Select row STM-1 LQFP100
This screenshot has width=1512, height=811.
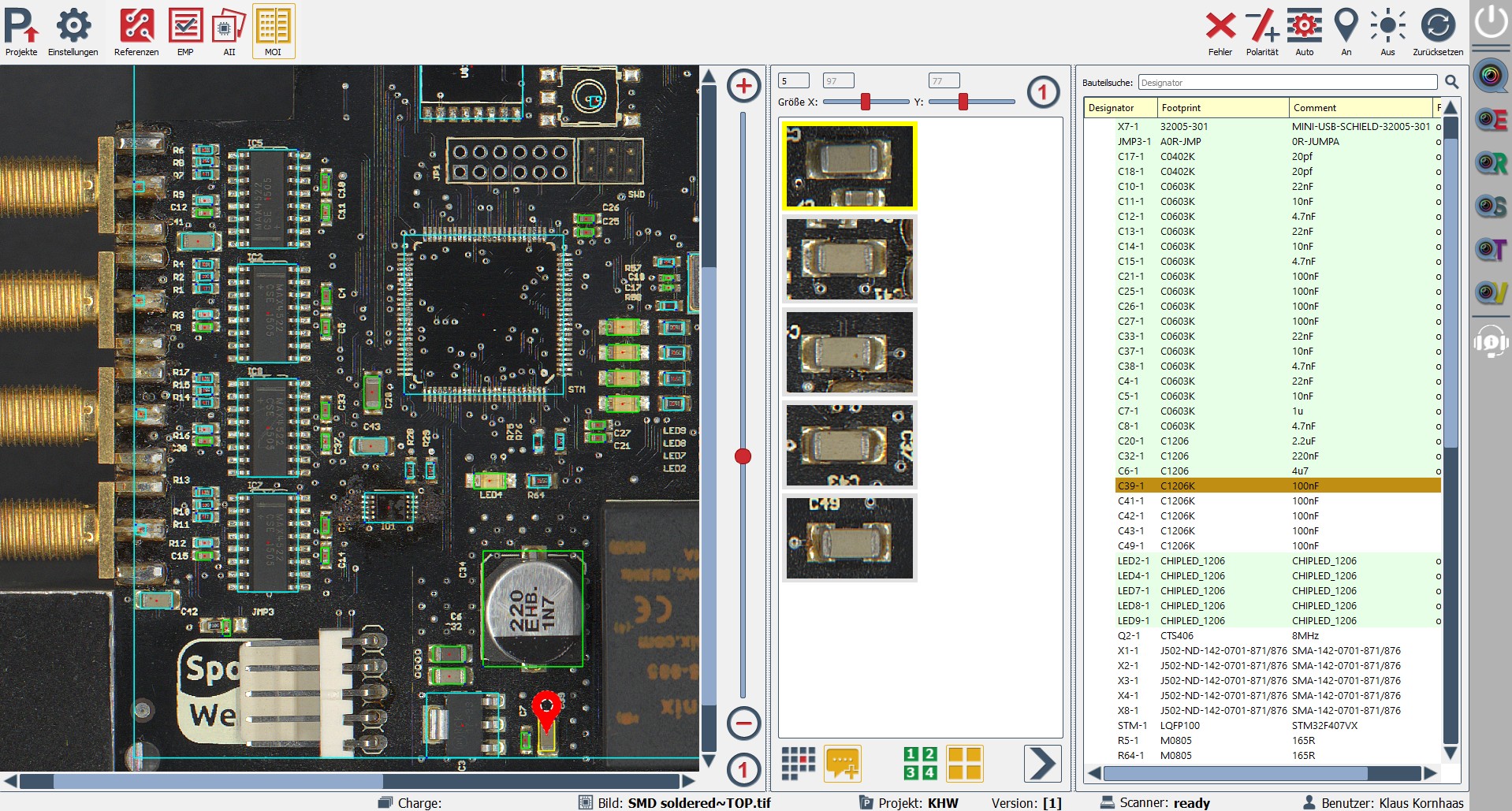click(x=1278, y=725)
